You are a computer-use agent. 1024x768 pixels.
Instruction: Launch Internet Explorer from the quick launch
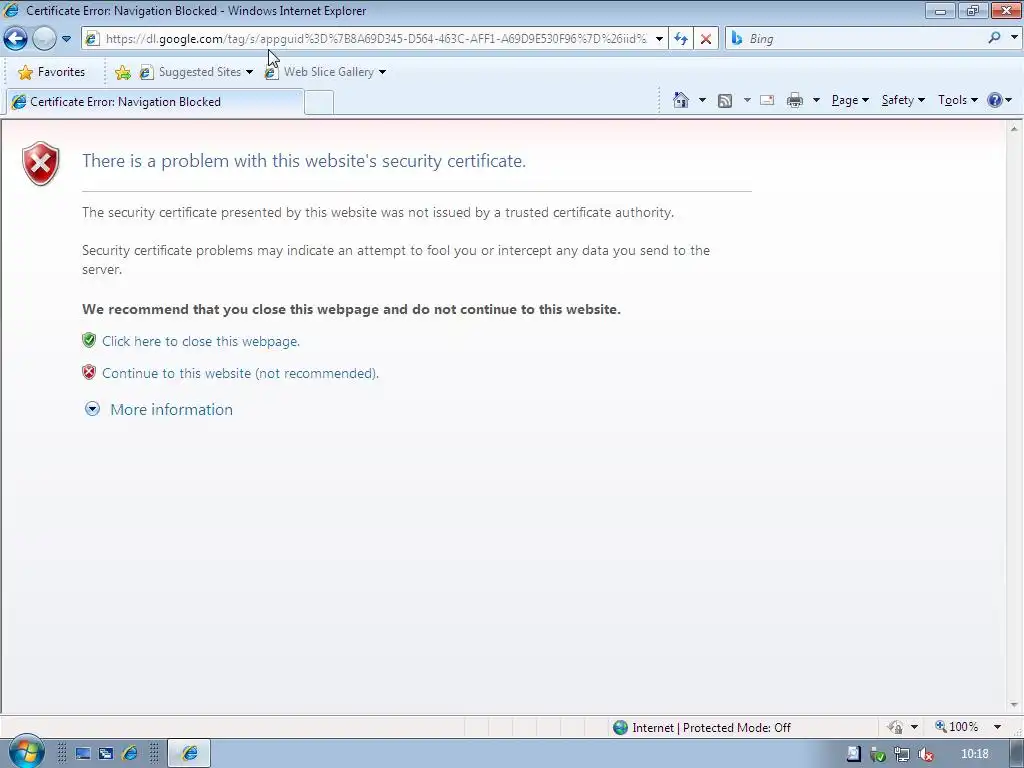130,754
